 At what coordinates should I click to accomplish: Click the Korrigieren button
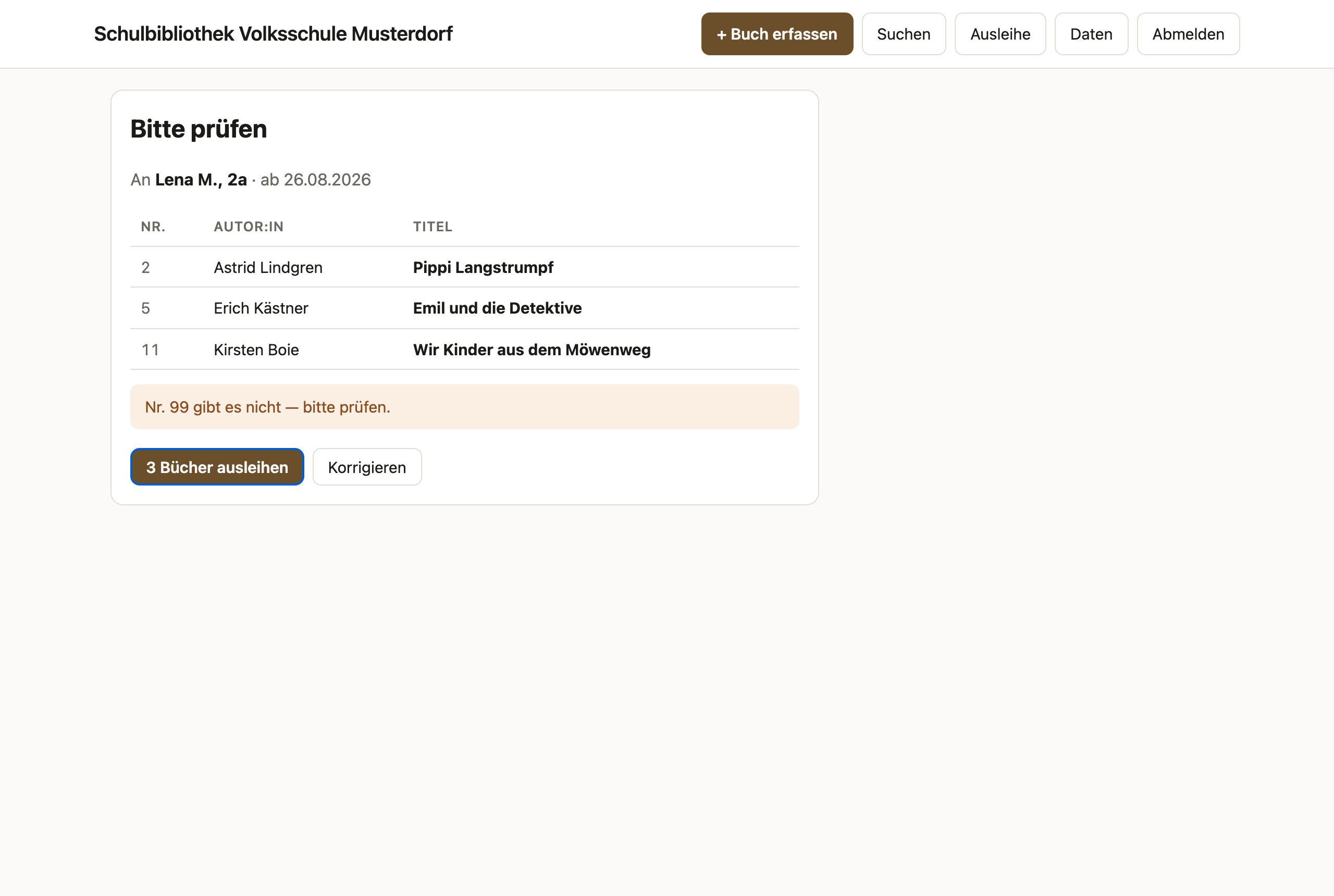367,467
